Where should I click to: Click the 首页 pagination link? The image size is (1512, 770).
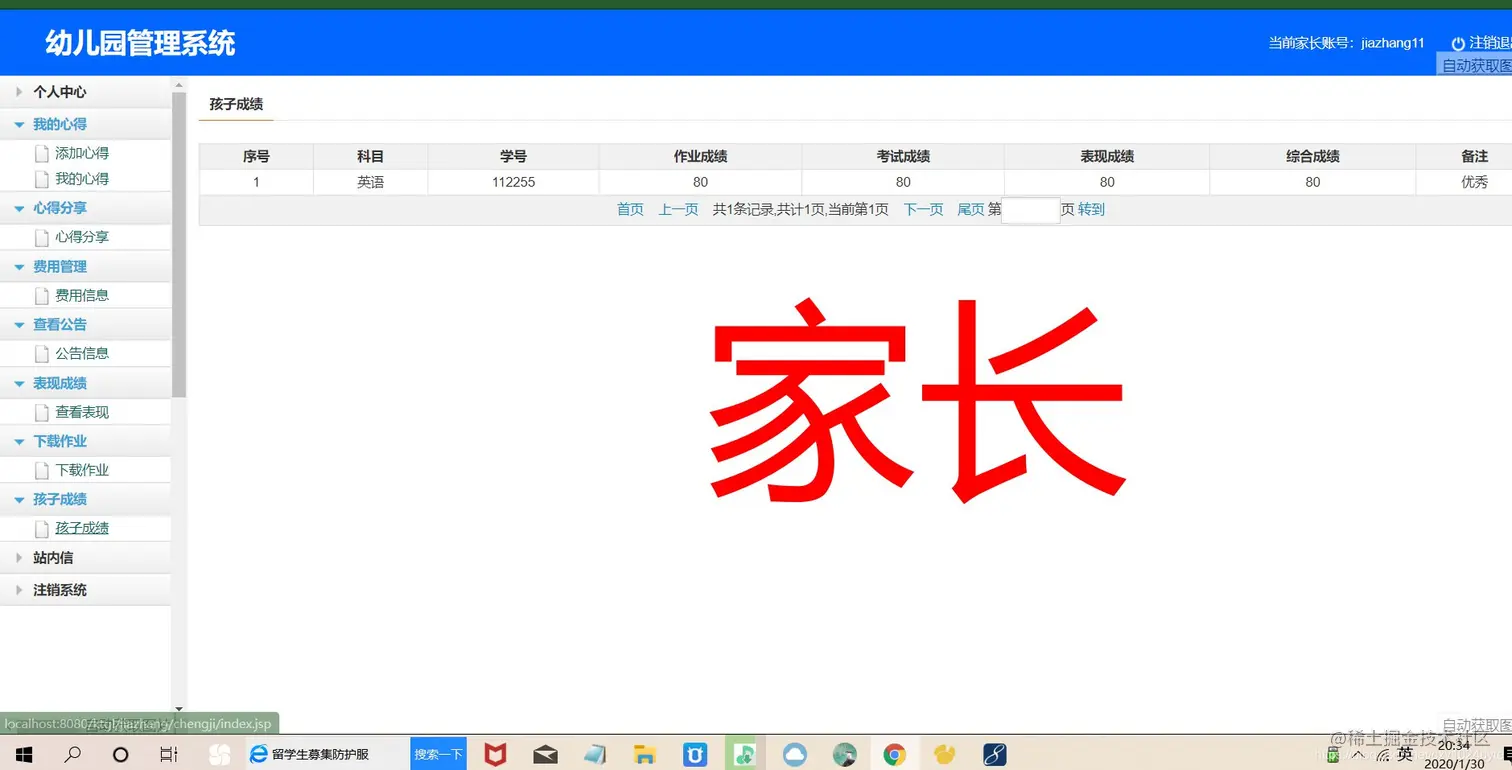pyautogui.click(x=630, y=209)
